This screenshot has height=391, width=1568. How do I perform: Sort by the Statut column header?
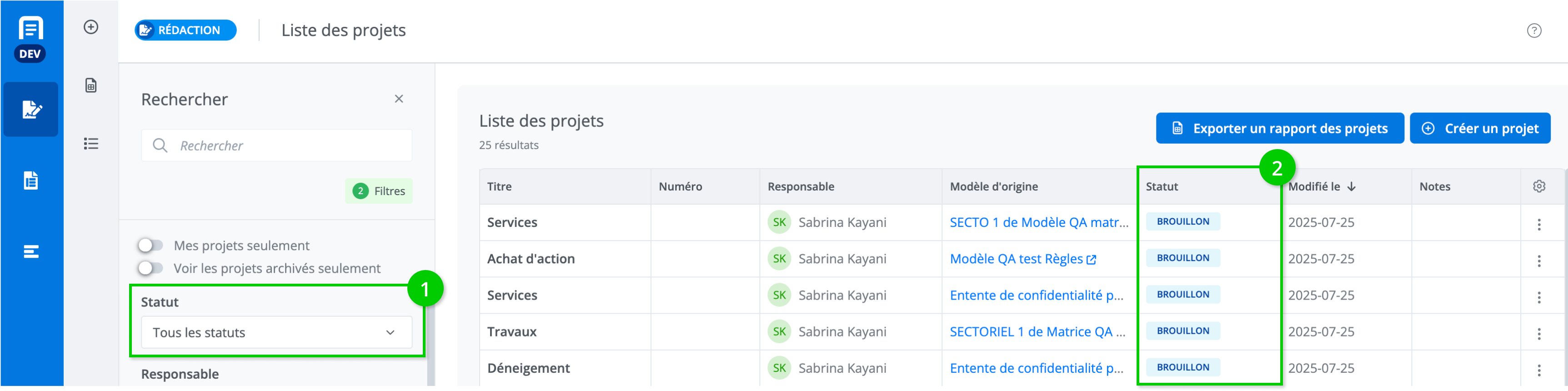tap(1162, 186)
